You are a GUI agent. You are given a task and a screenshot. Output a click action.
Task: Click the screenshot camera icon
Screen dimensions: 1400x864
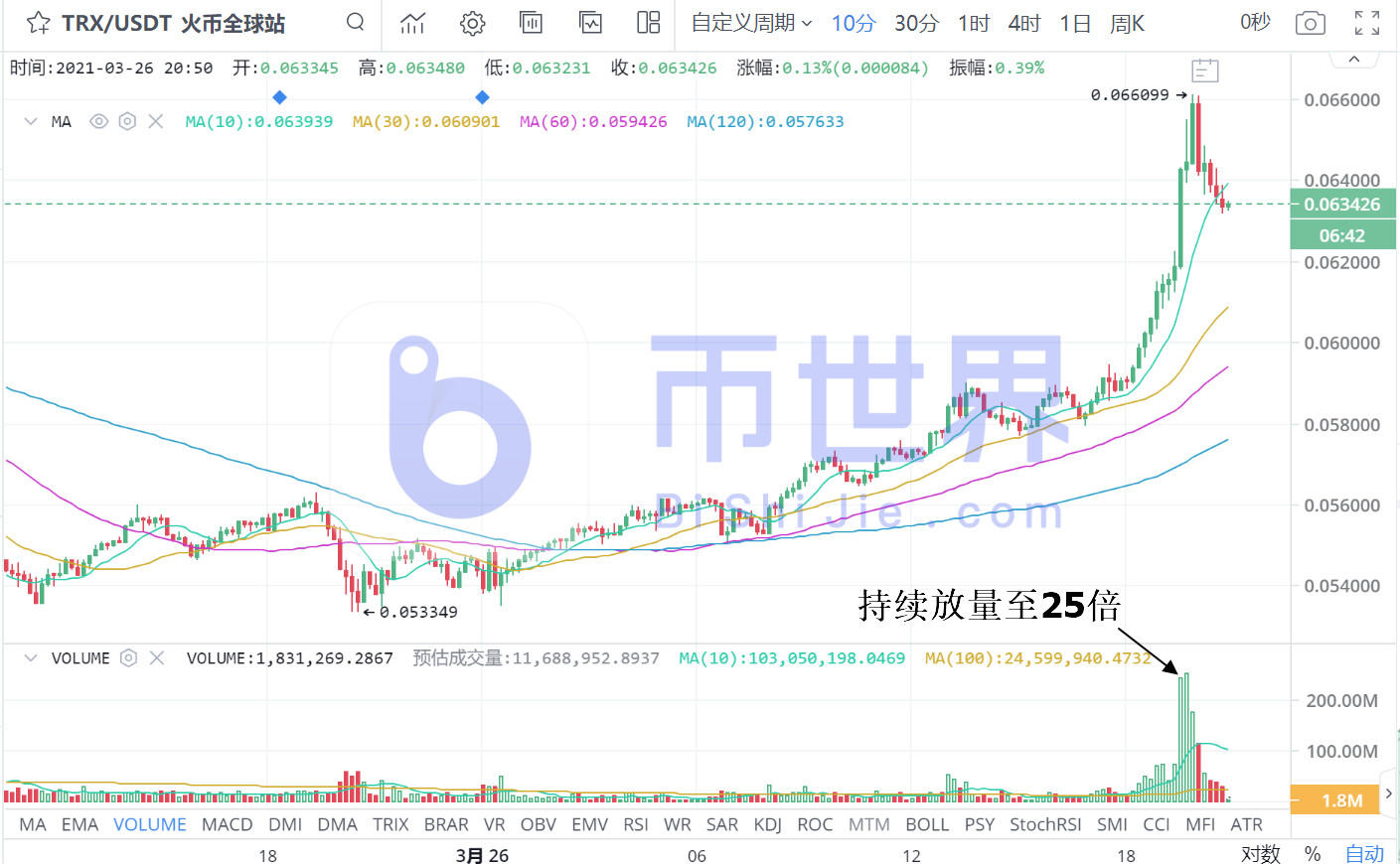pos(1310,22)
